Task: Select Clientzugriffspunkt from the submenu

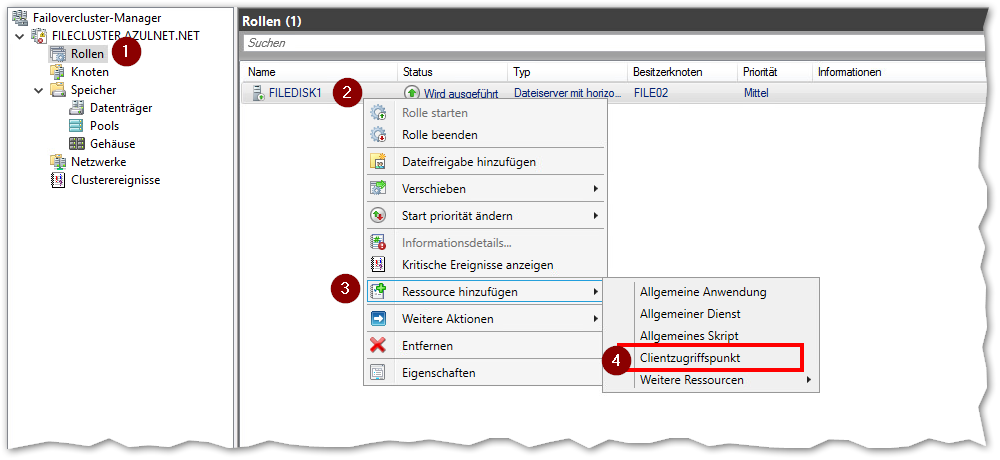Action: 689,358
